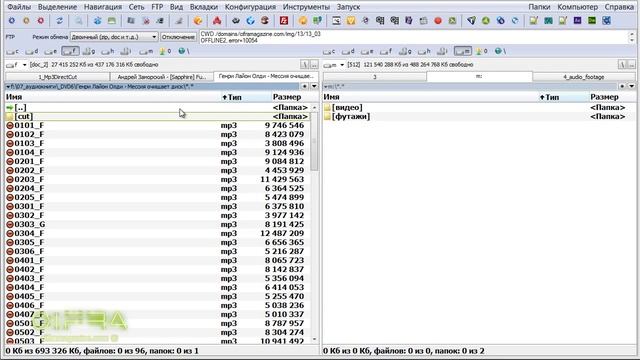Switch left panel to drive m
640x360 pixels.
click(146, 51)
